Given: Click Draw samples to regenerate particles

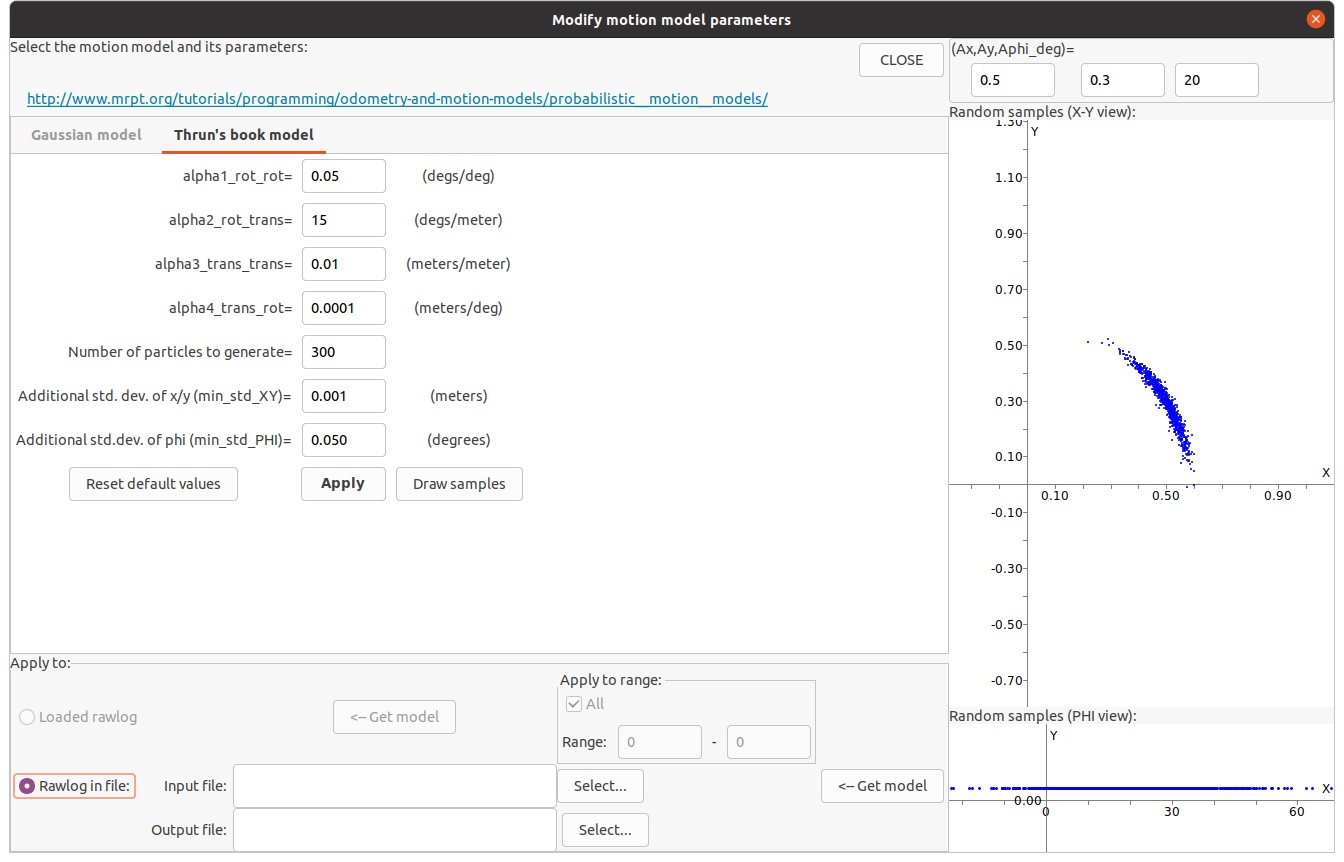Looking at the screenshot, I should coord(459,484).
